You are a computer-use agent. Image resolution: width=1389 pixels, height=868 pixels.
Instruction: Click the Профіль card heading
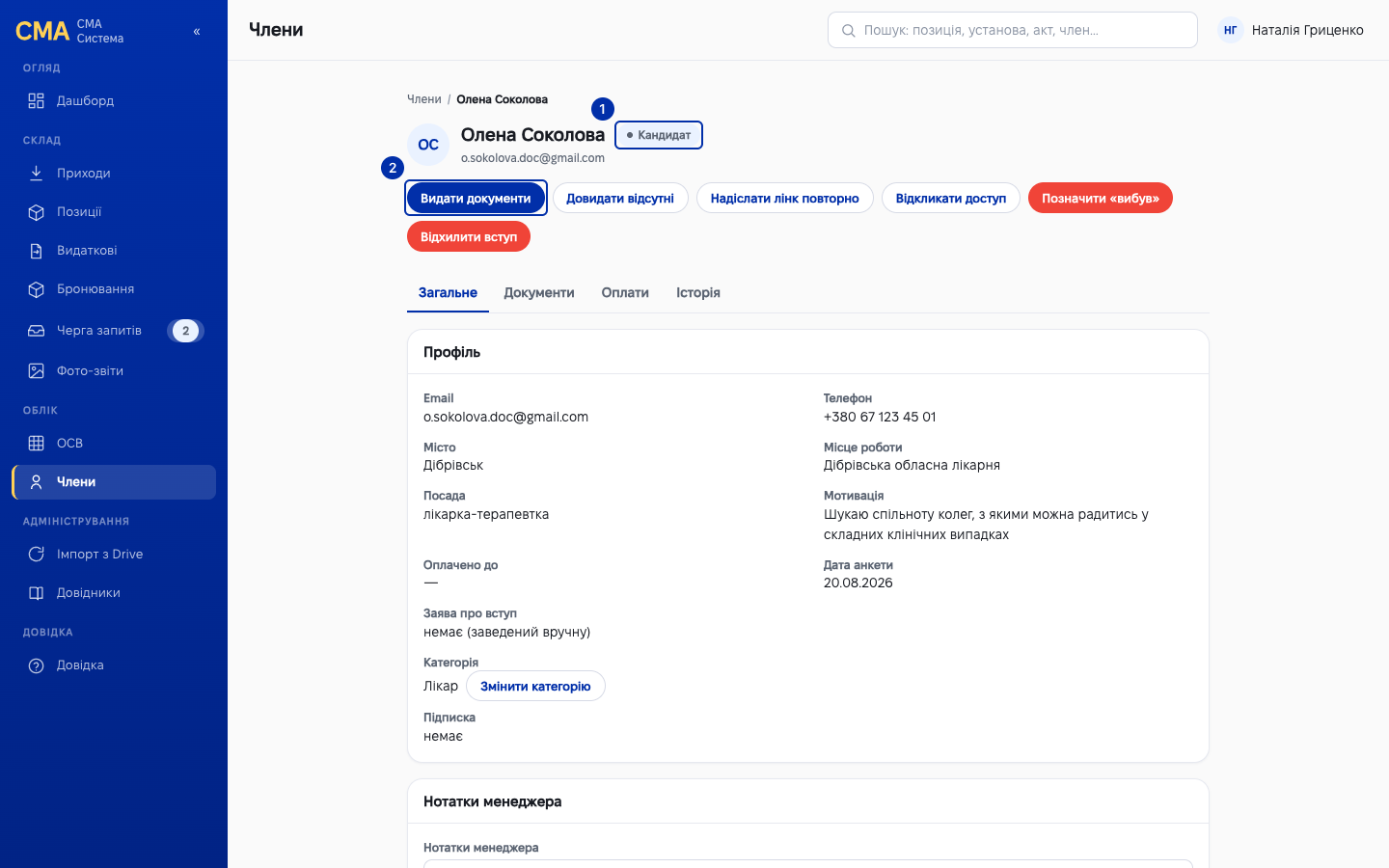click(x=452, y=352)
